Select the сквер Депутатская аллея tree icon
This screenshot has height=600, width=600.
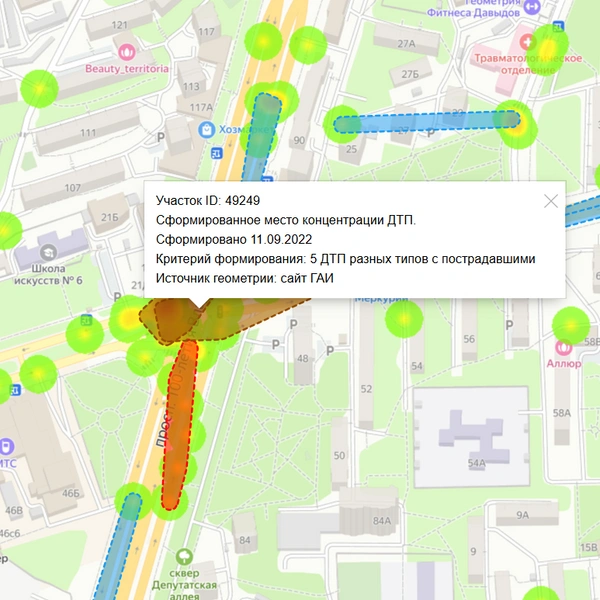(x=184, y=557)
